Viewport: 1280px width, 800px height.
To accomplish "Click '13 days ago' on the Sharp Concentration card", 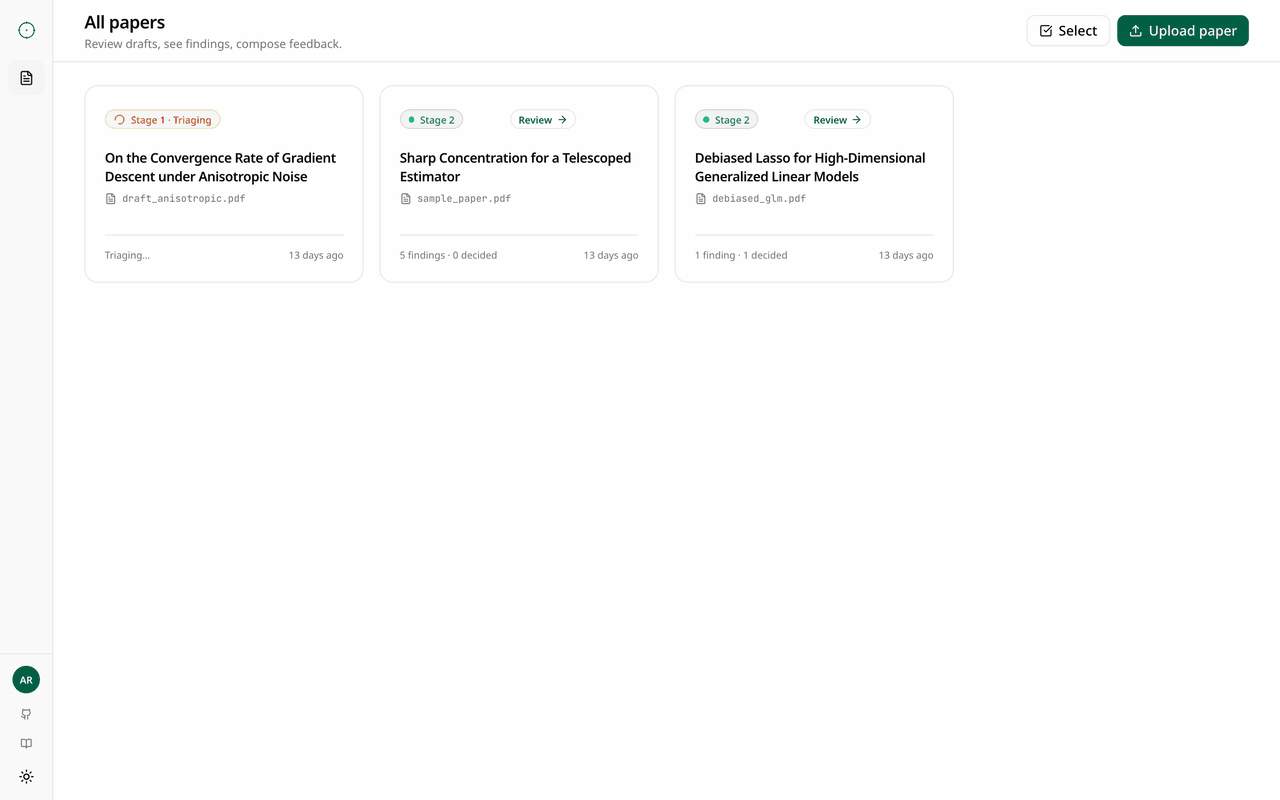I will 611,256.
